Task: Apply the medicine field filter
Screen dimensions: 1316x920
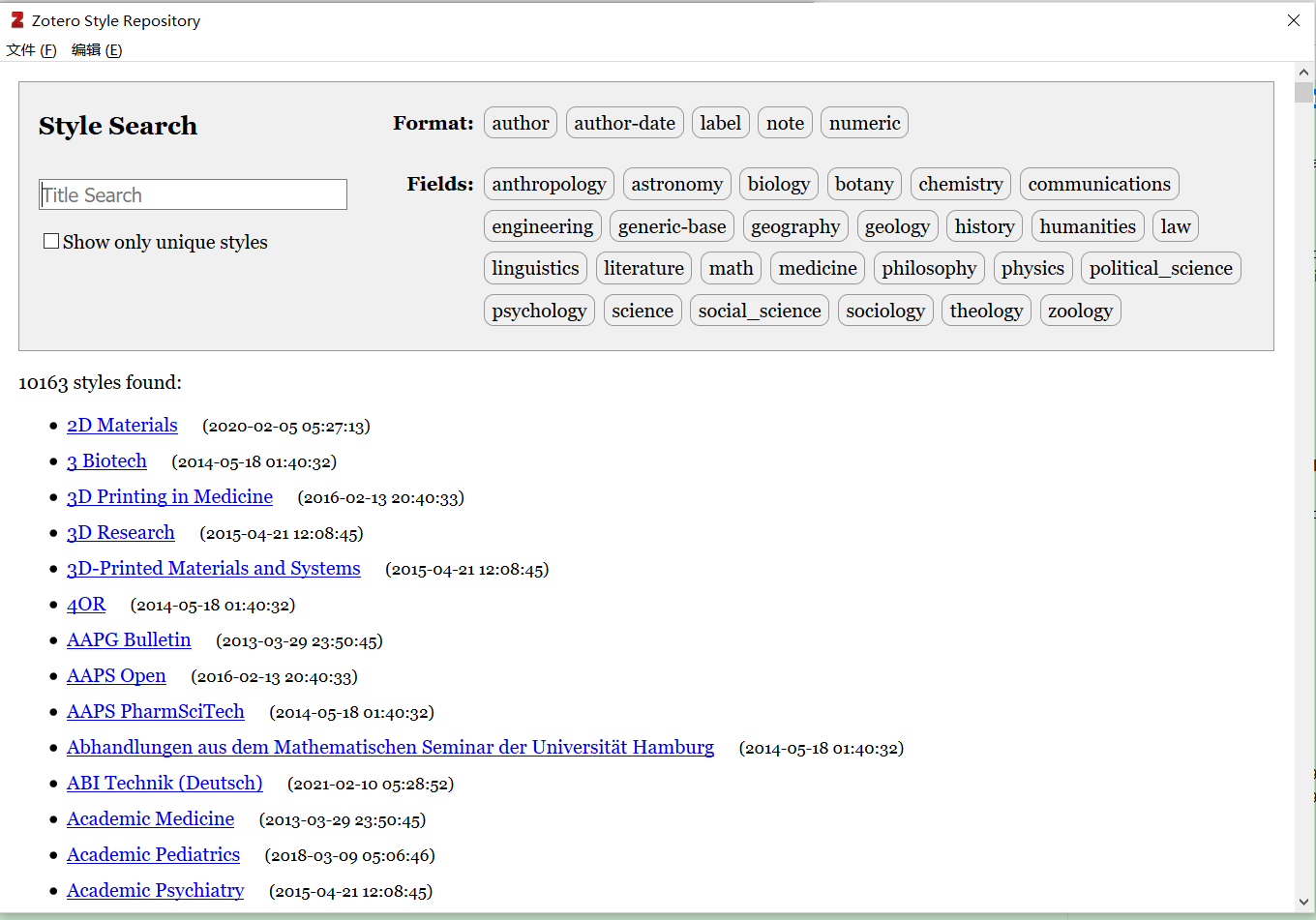Action: click(x=818, y=268)
